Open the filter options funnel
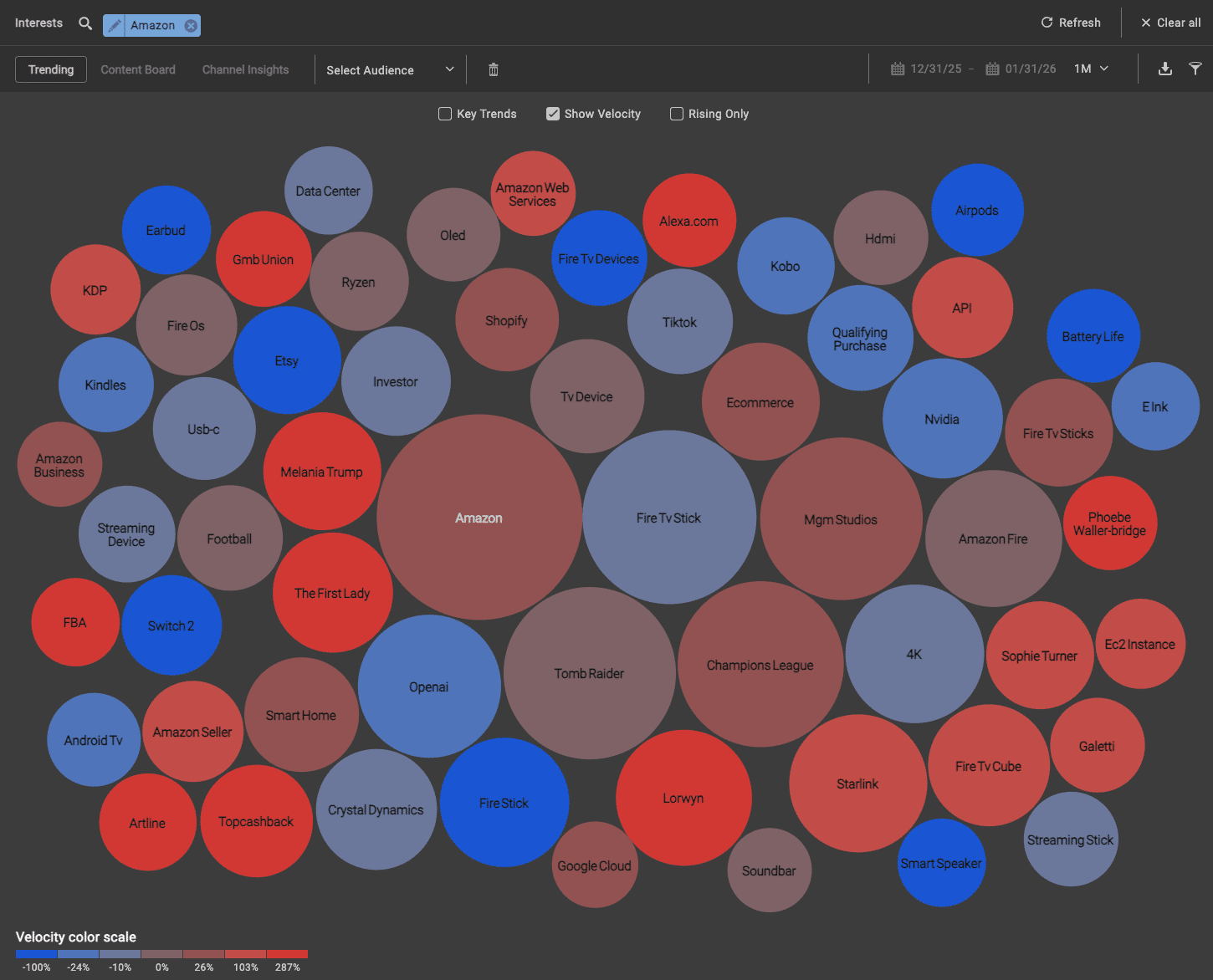 [x=1195, y=69]
